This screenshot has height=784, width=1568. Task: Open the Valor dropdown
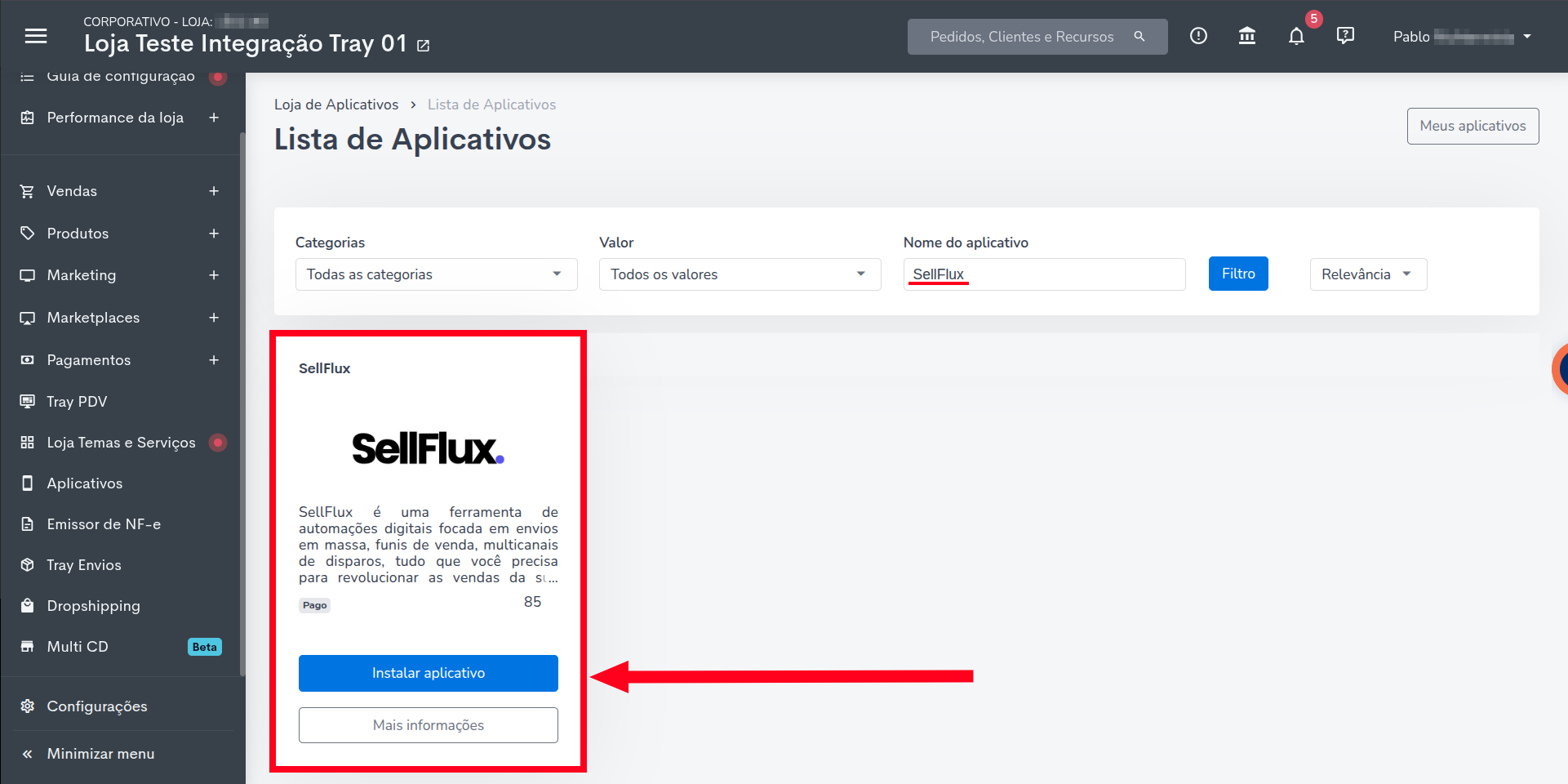tap(740, 274)
